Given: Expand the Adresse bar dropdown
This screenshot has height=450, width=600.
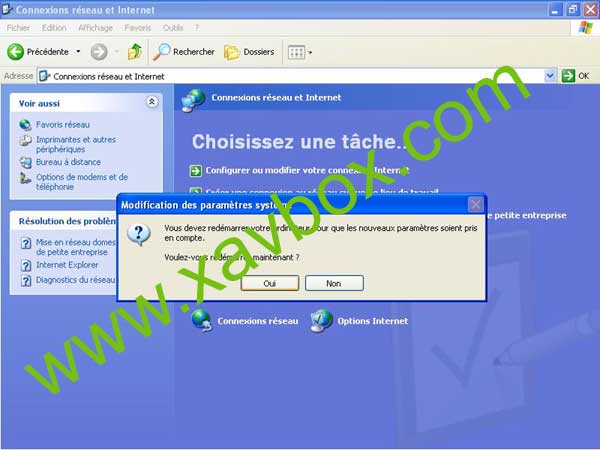Looking at the screenshot, I should click(x=550, y=76).
